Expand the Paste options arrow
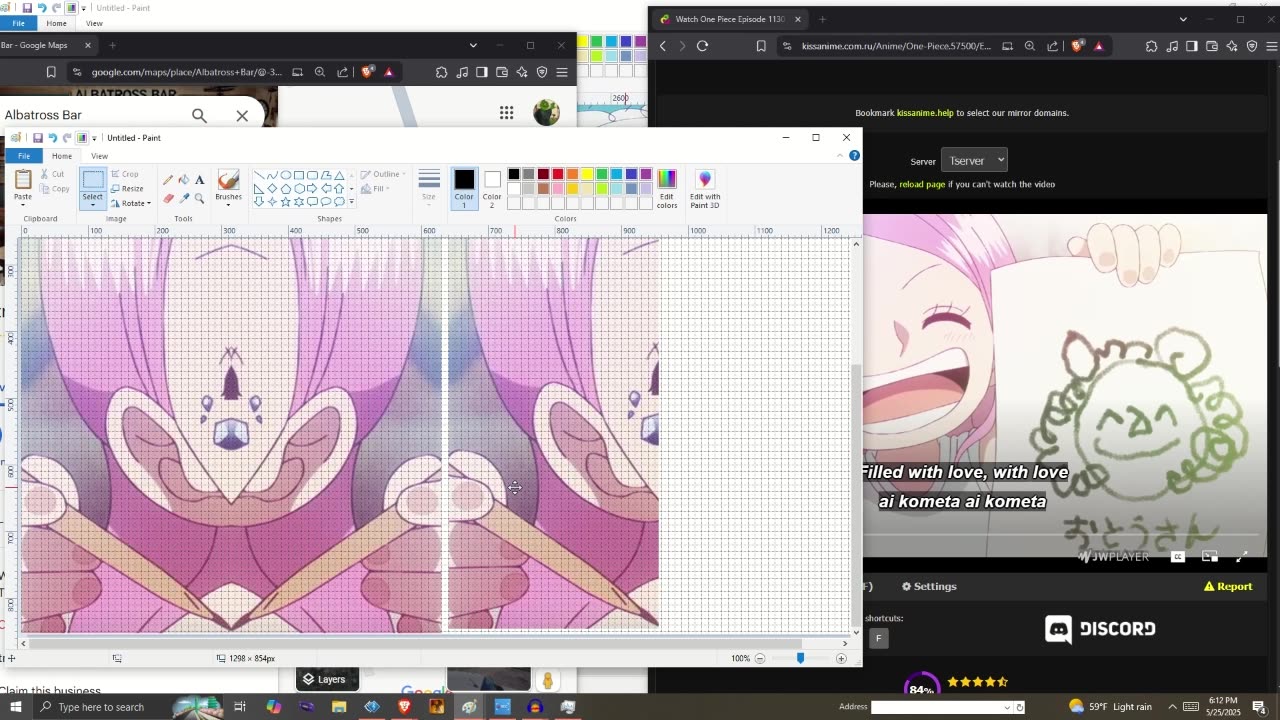 pyautogui.click(x=23, y=205)
